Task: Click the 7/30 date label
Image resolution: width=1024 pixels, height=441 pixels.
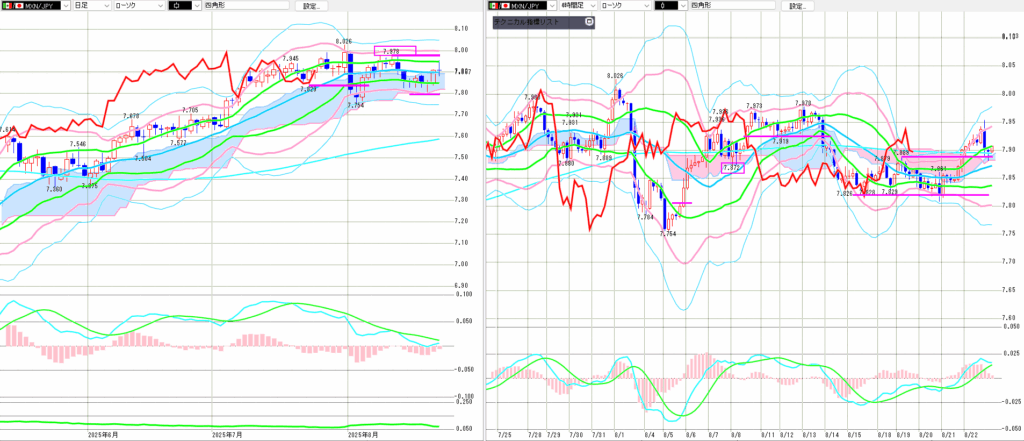Action: point(576,434)
